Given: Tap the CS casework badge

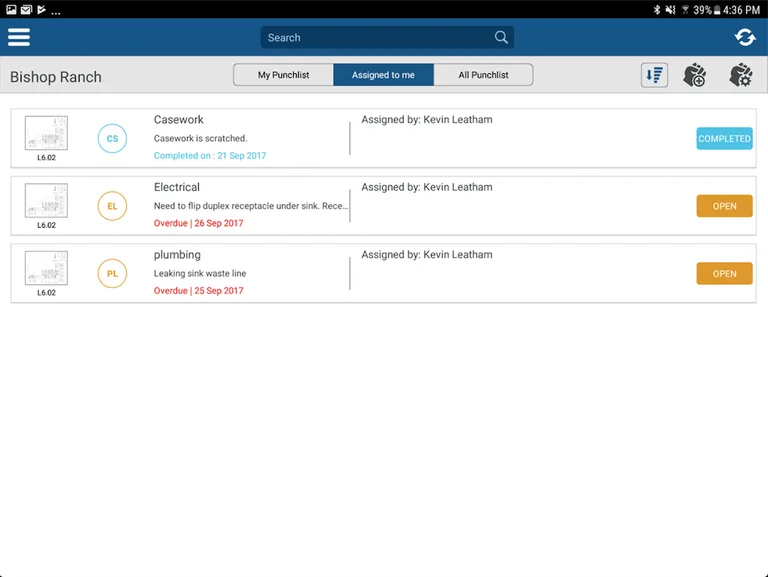Looking at the screenshot, I should pyautogui.click(x=112, y=139).
